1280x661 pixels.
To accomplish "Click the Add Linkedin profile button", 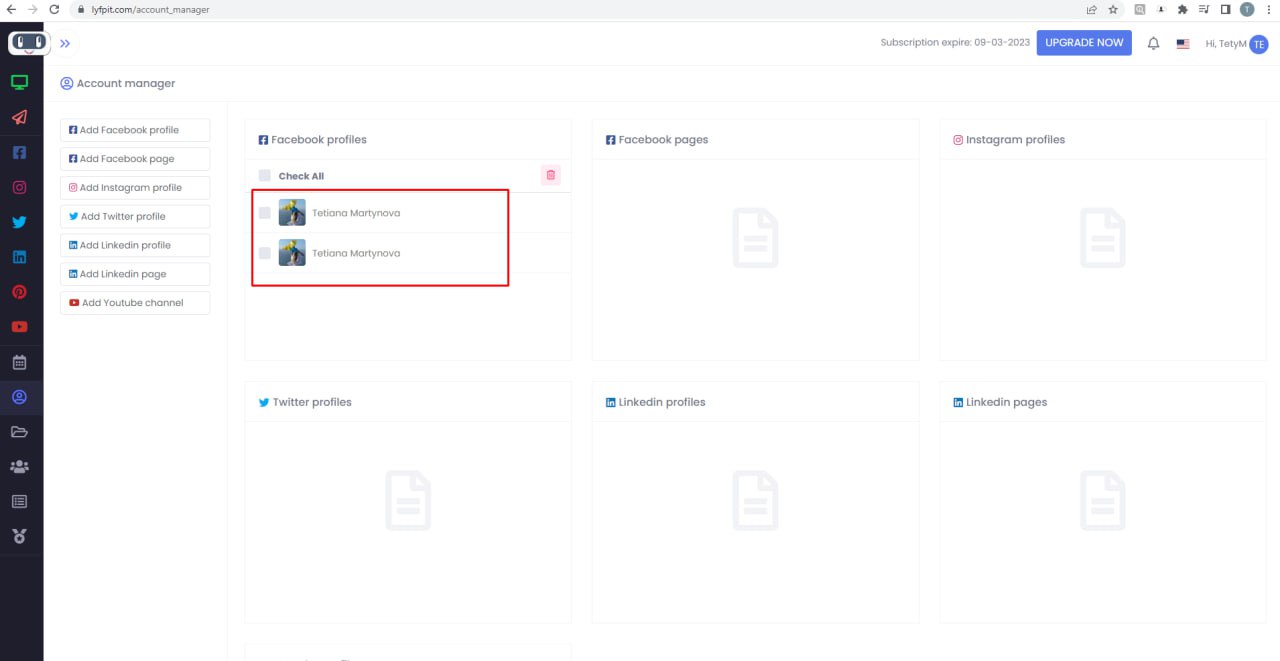I will (135, 245).
